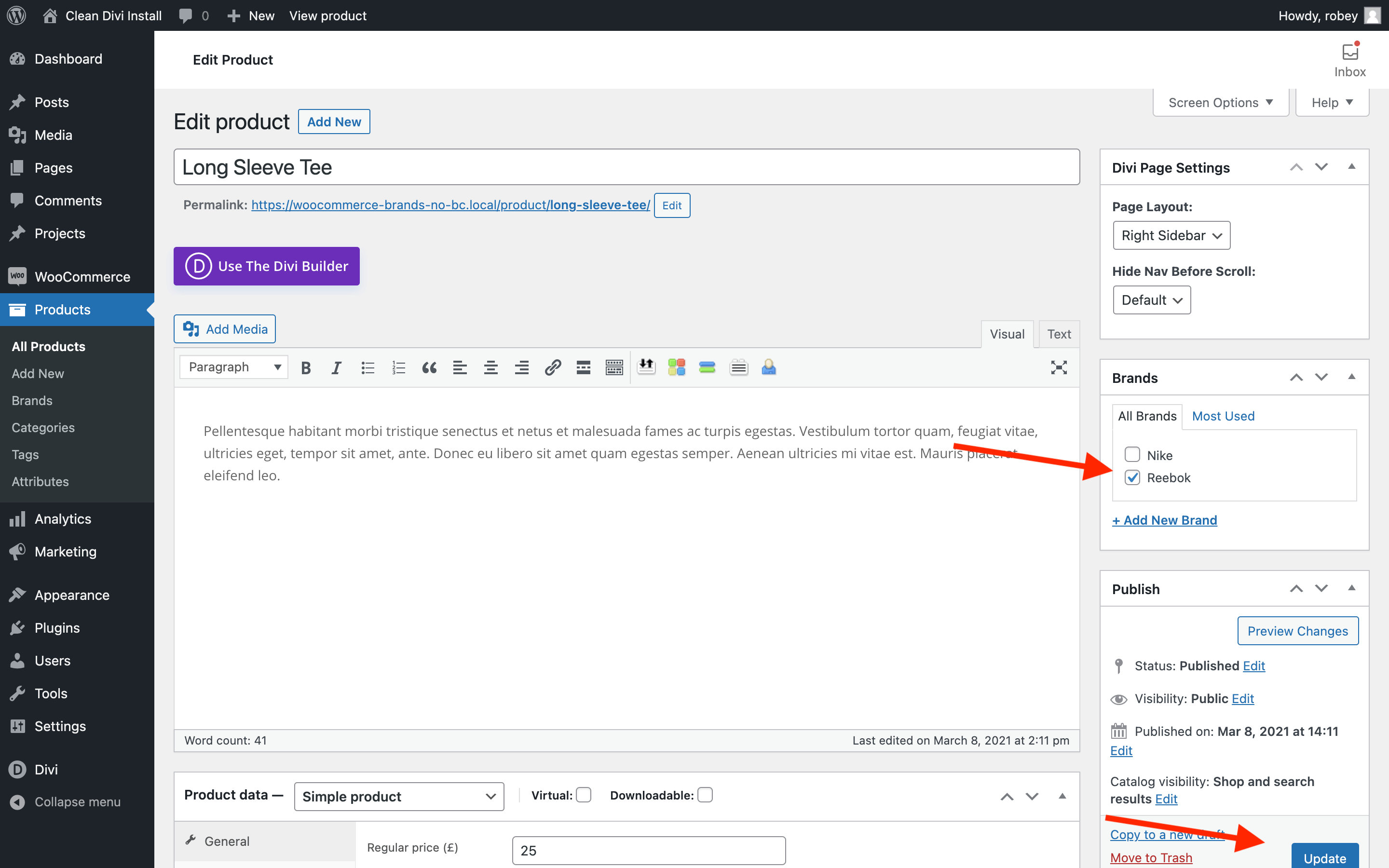Insert or edit link

552,367
